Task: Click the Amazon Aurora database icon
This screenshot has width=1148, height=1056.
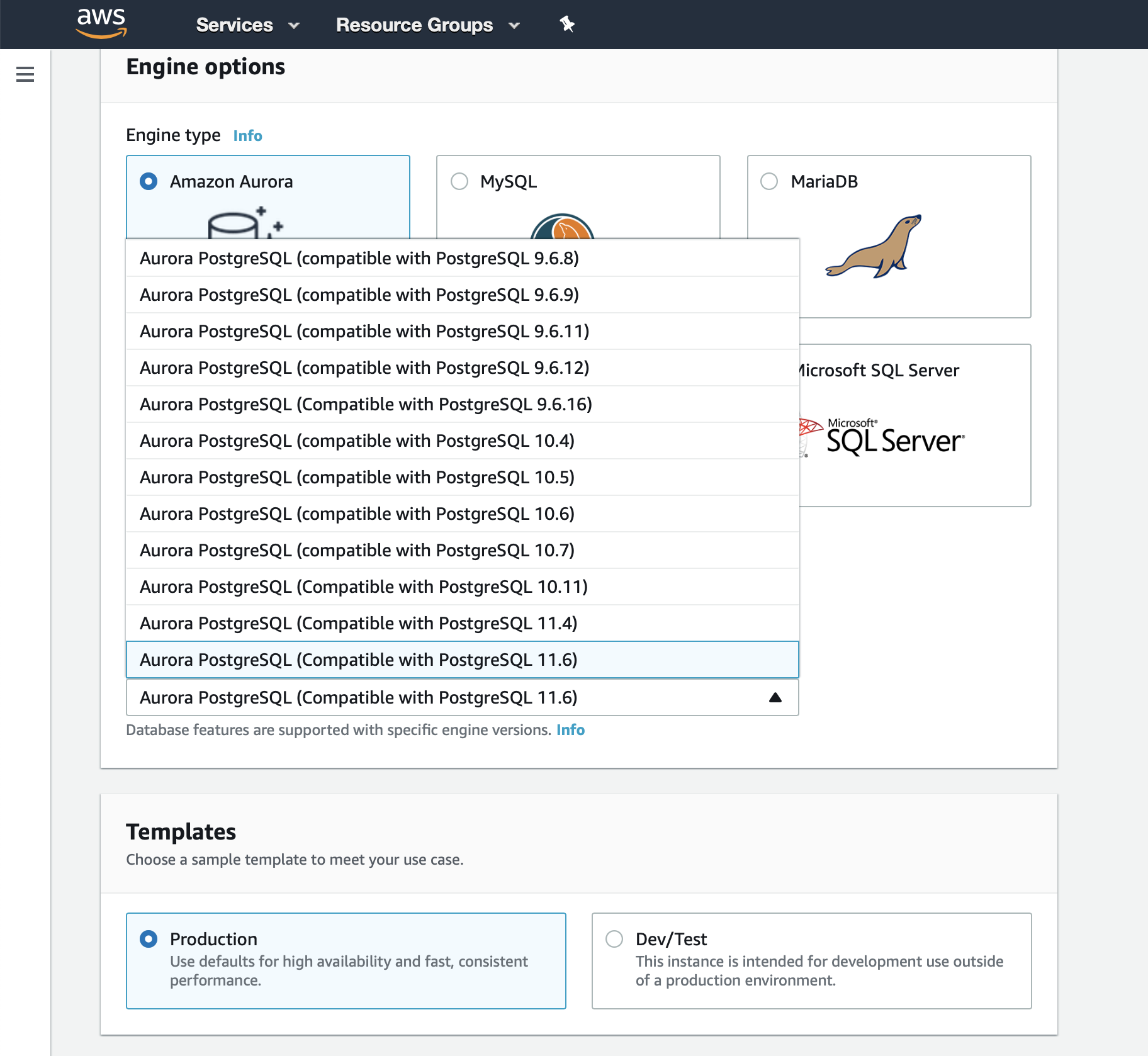Action: 245,223
